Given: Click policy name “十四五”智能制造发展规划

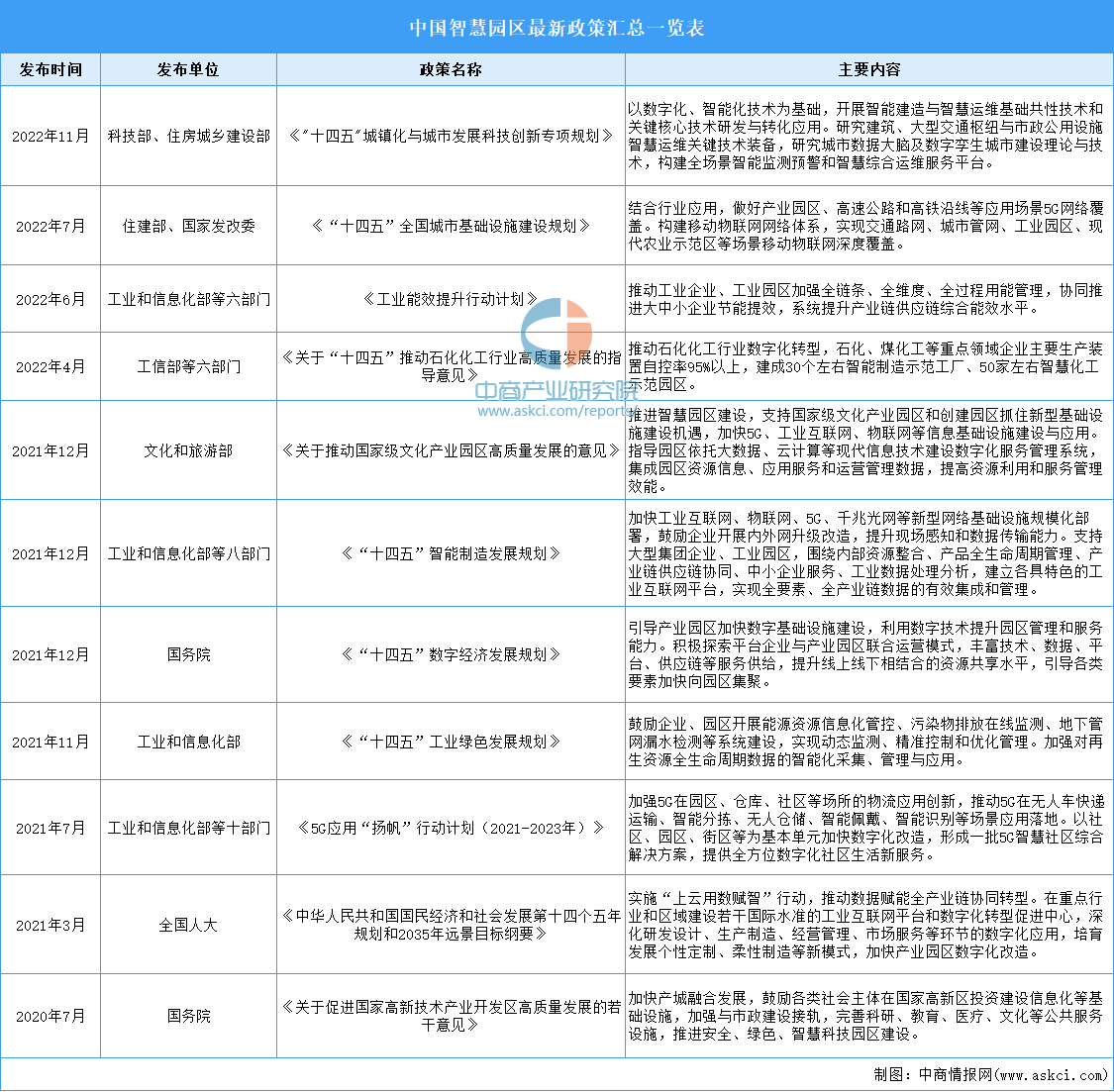Looking at the screenshot, I should (x=451, y=553).
